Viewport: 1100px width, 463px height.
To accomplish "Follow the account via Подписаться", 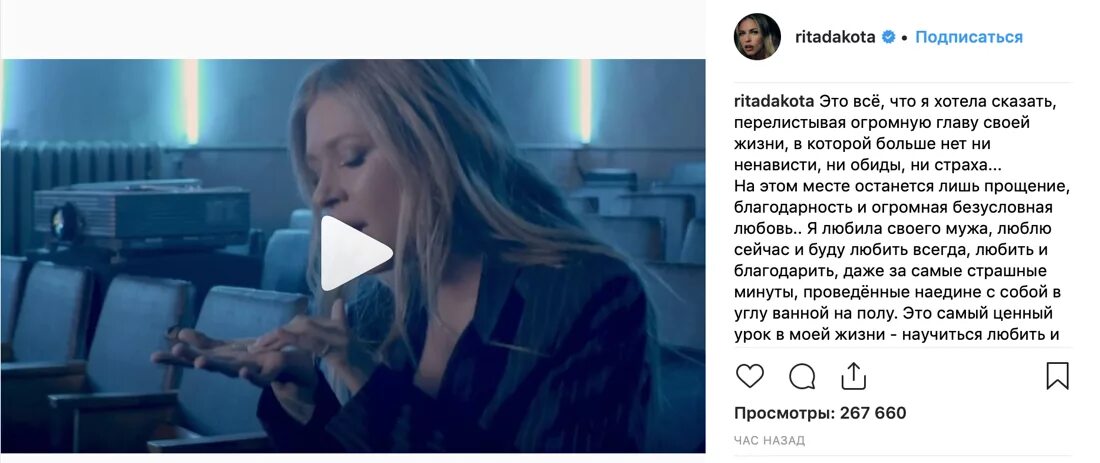I will pyautogui.click(x=969, y=37).
